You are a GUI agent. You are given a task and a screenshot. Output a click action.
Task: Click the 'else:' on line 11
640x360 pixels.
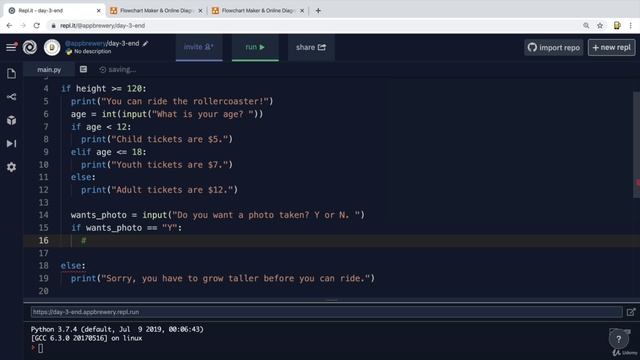point(83,177)
